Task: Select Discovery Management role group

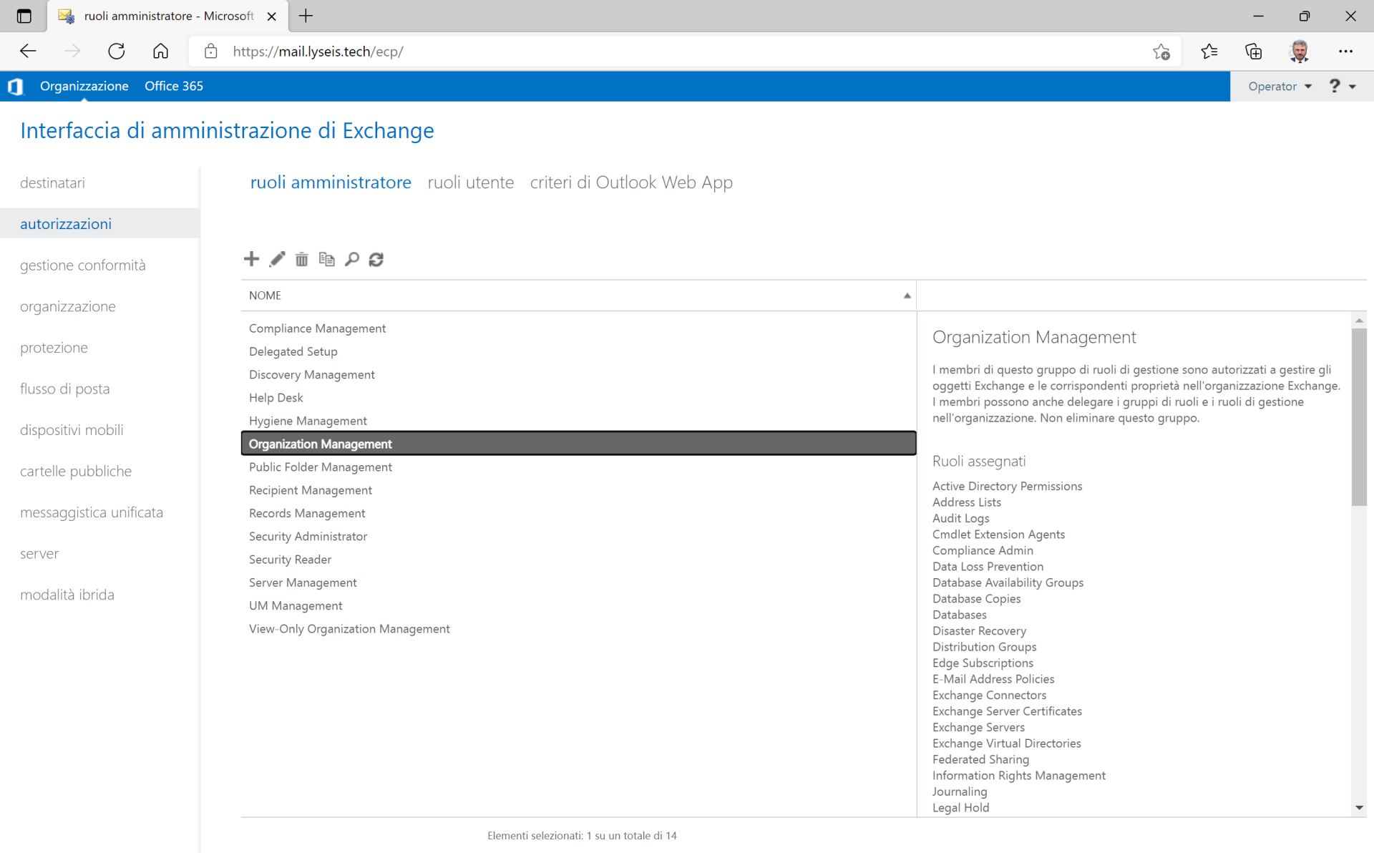Action: (578, 374)
